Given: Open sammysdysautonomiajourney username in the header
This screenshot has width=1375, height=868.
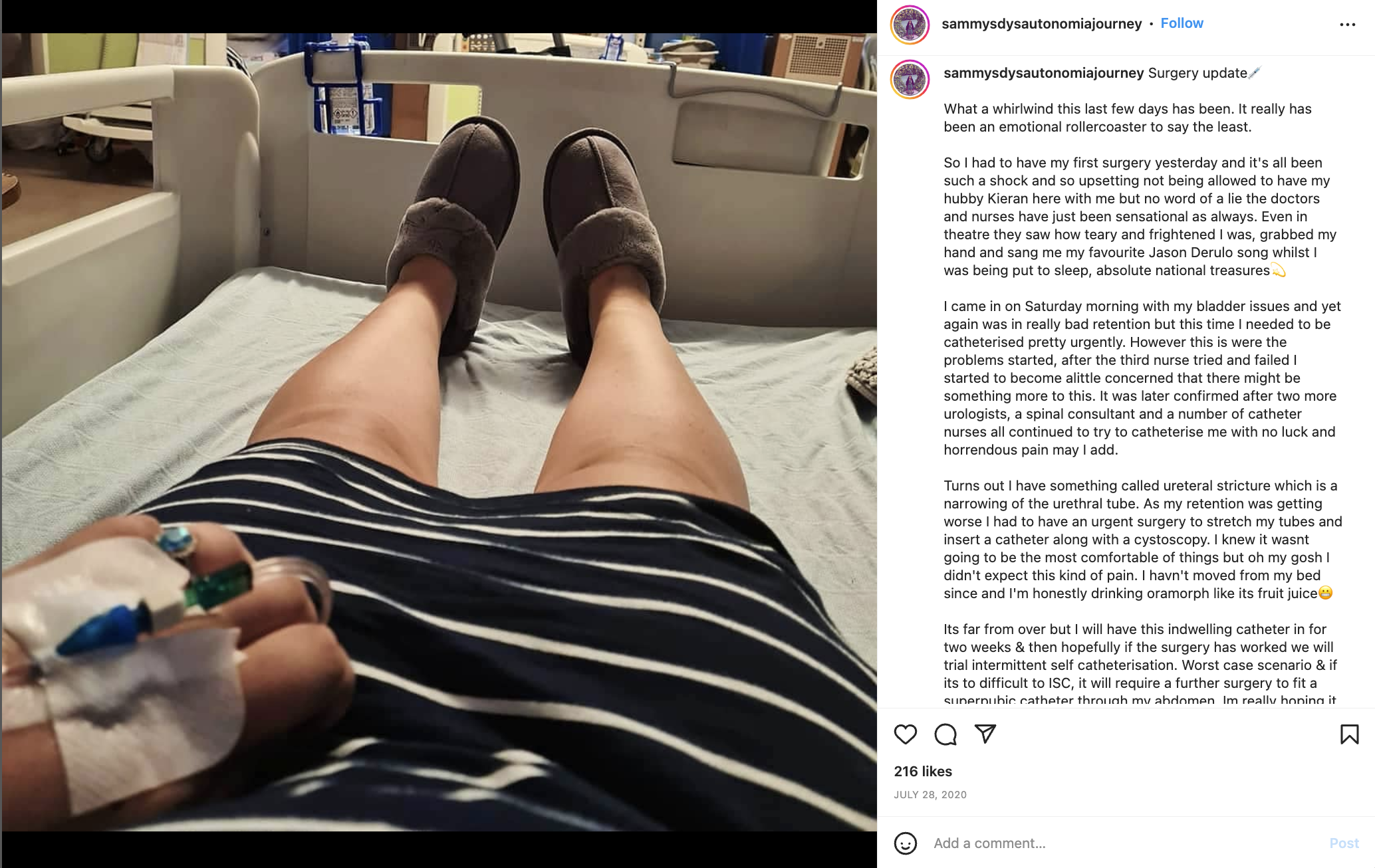Looking at the screenshot, I should click(1041, 24).
